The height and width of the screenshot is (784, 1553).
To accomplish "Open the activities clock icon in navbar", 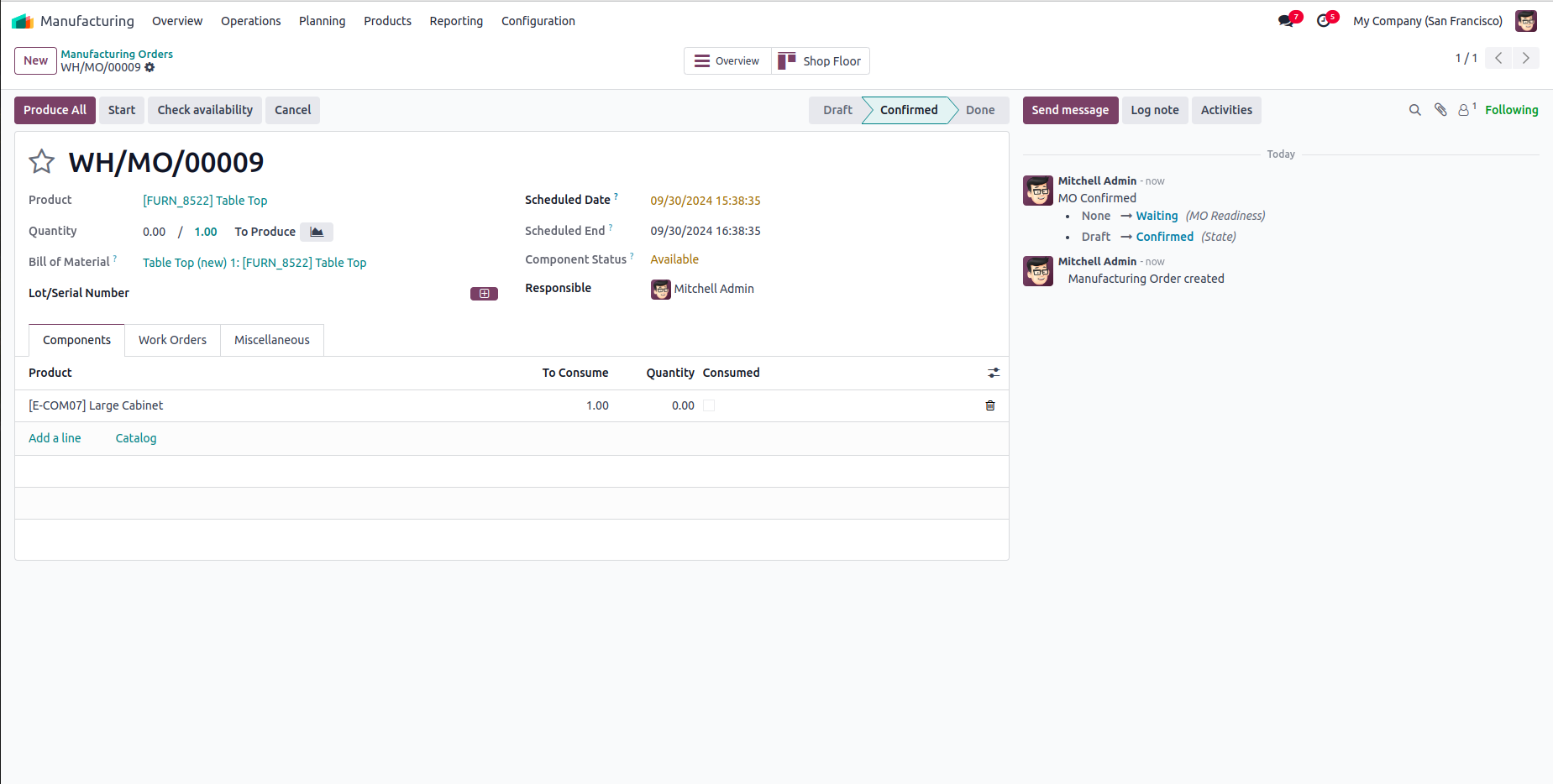I will (x=1325, y=20).
